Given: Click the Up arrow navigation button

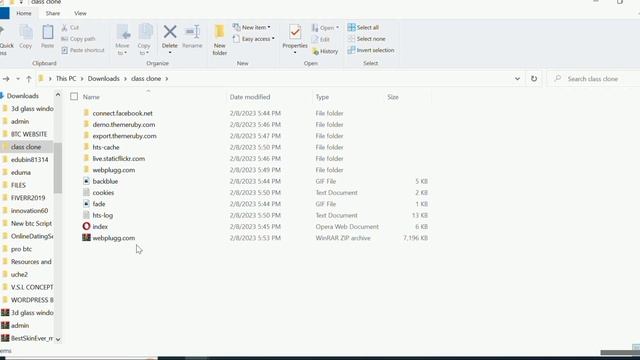Looking at the screenshot, I should [x=29, y=78].
